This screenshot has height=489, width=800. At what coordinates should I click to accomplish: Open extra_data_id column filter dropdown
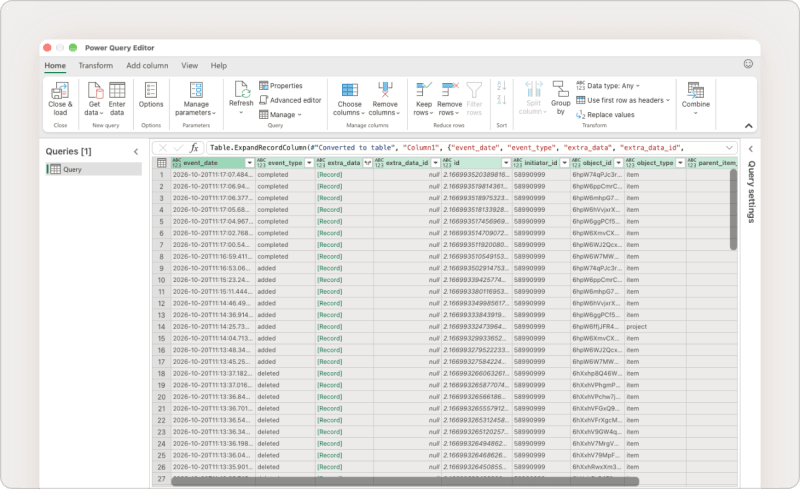(x=435, y=163)
